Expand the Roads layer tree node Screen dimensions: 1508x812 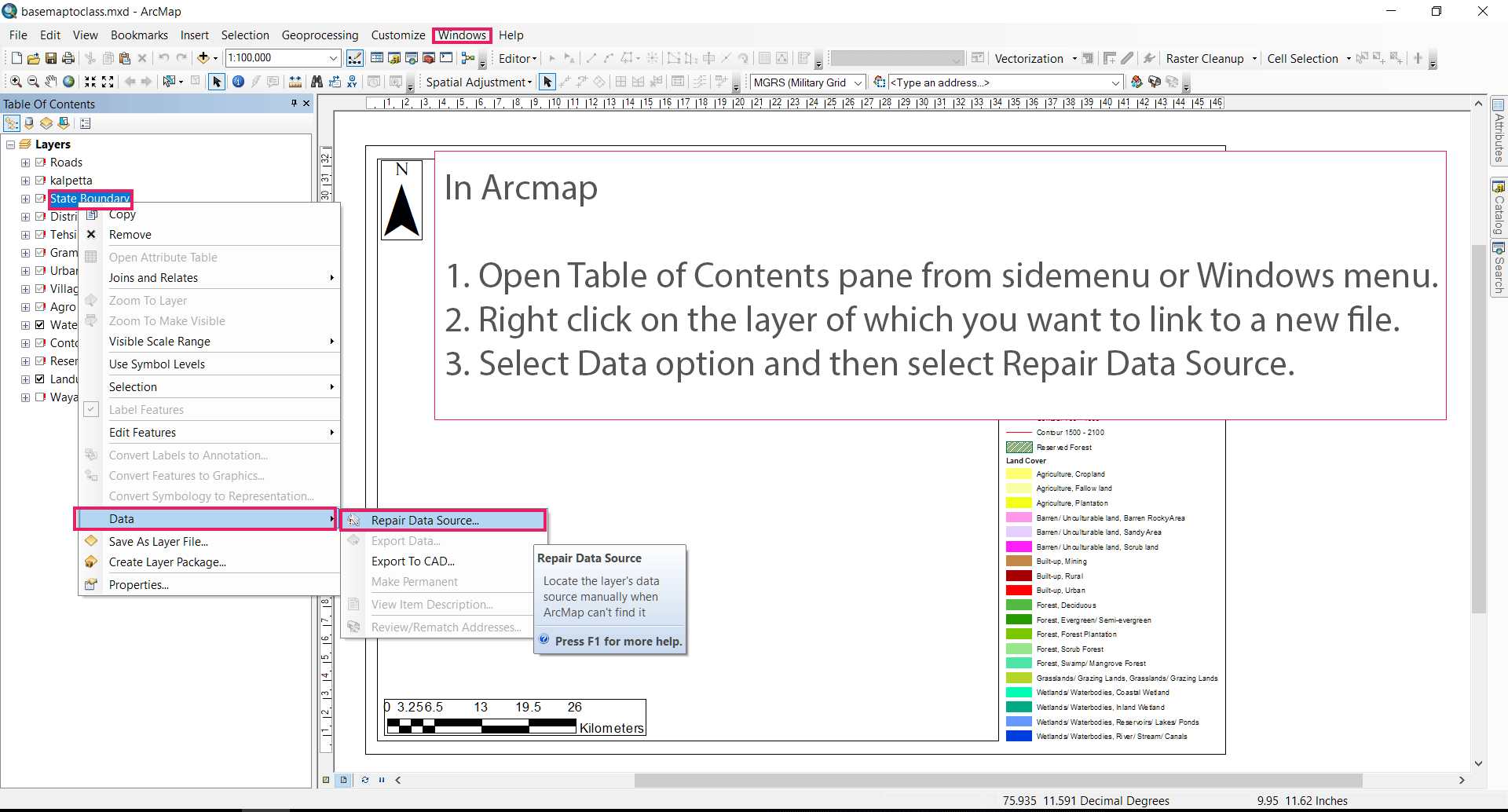point(25,163)
